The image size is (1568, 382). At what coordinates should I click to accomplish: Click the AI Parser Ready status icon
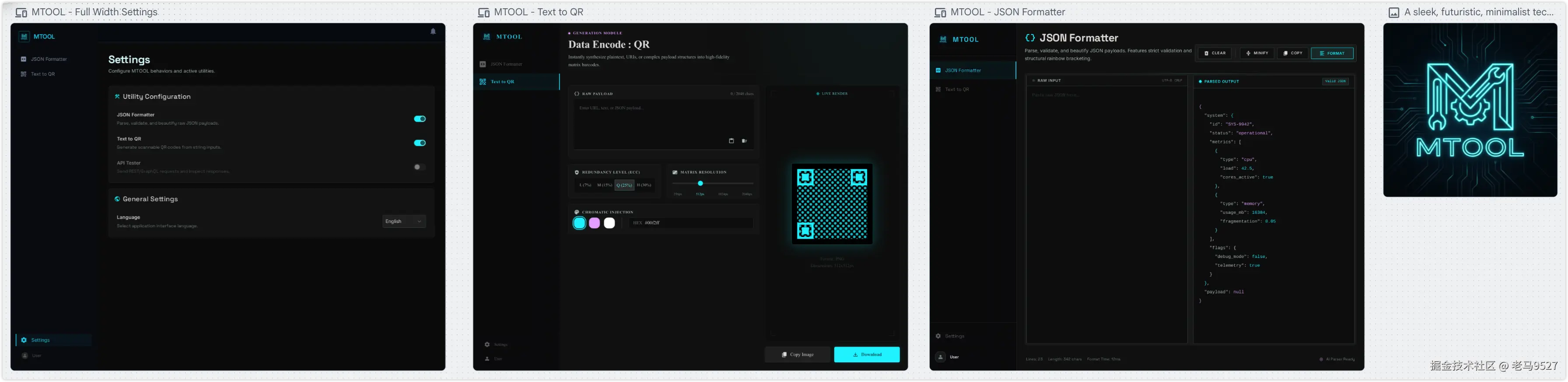1322,359
